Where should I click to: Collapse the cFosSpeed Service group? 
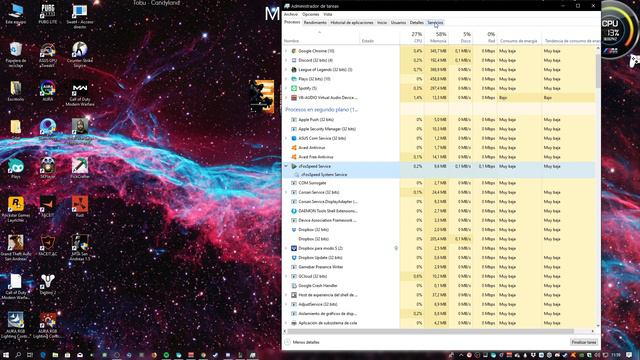pos(286,167)
